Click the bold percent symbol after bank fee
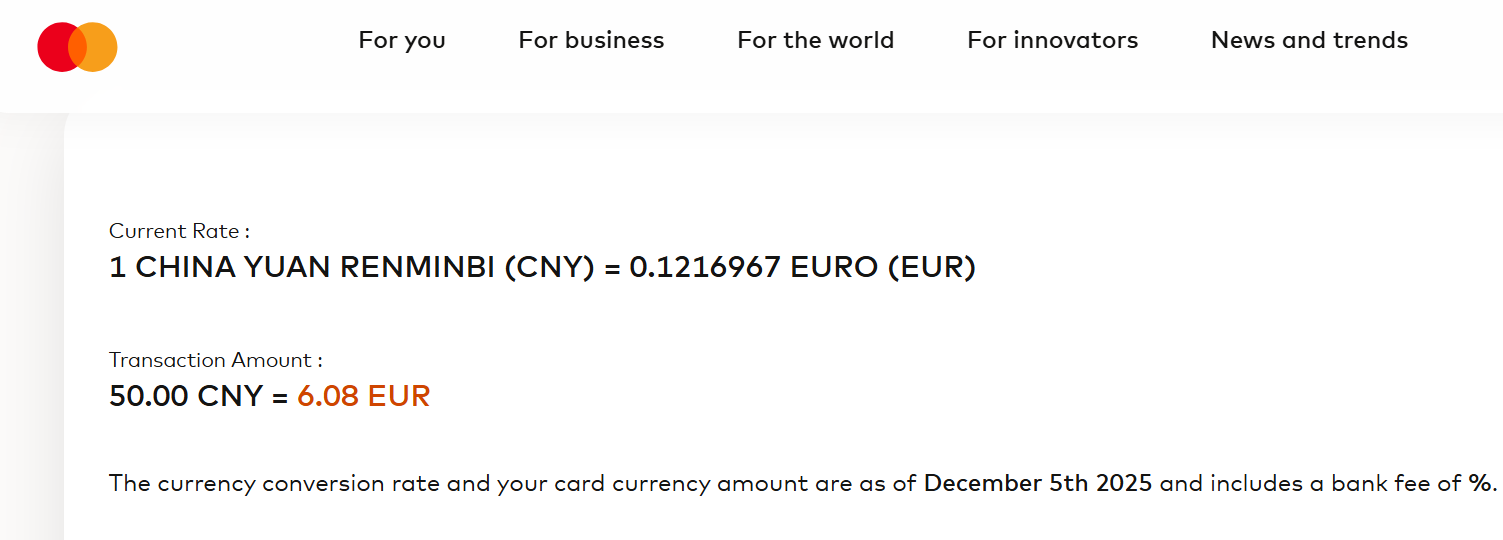This screenshot has width=1503, height=540. point(1480,484)
